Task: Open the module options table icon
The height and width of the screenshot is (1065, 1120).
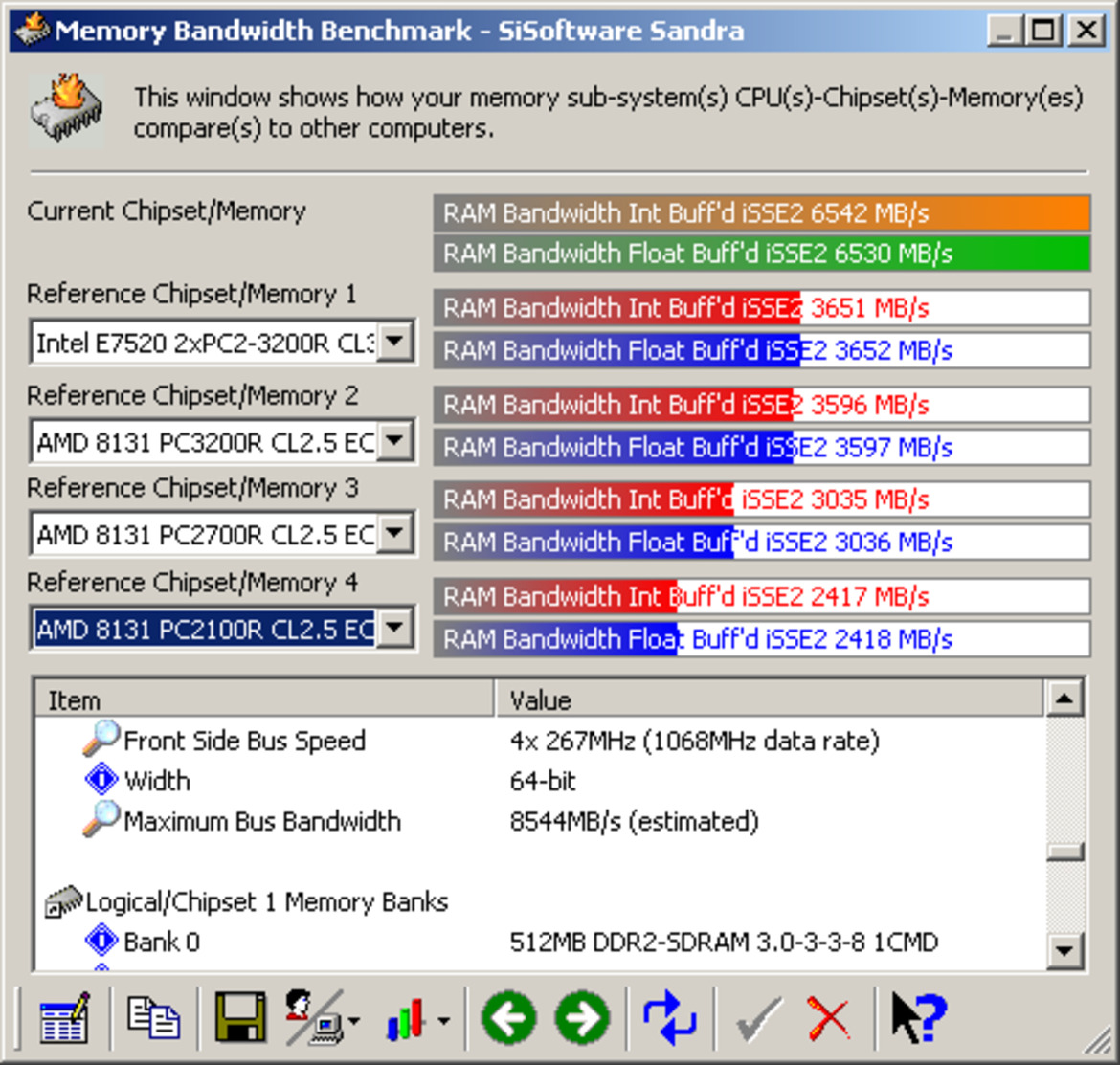Action: coord(65,1018)
